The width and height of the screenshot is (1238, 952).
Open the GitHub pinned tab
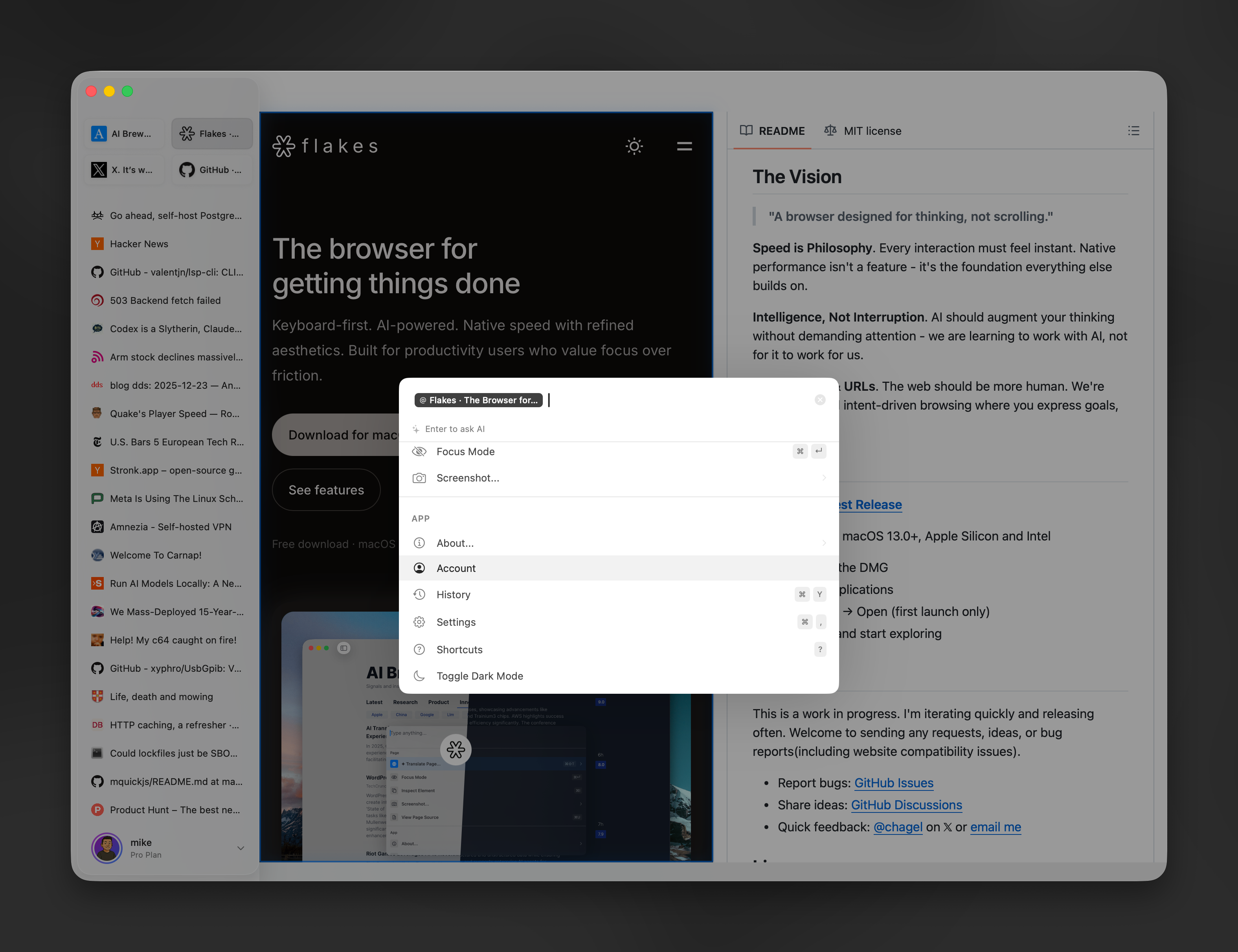(x=211, y=169)
